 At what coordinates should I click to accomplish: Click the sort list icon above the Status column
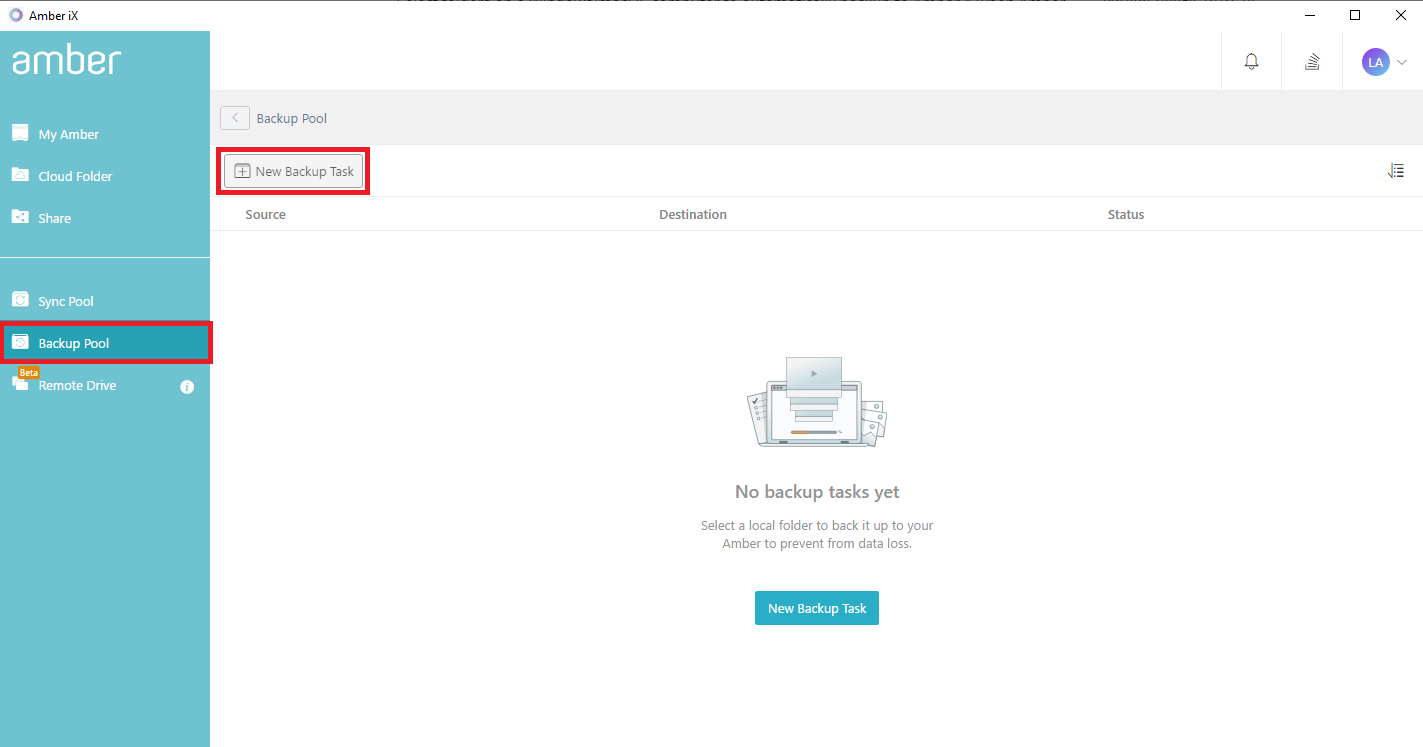(x=1396, y=170)
